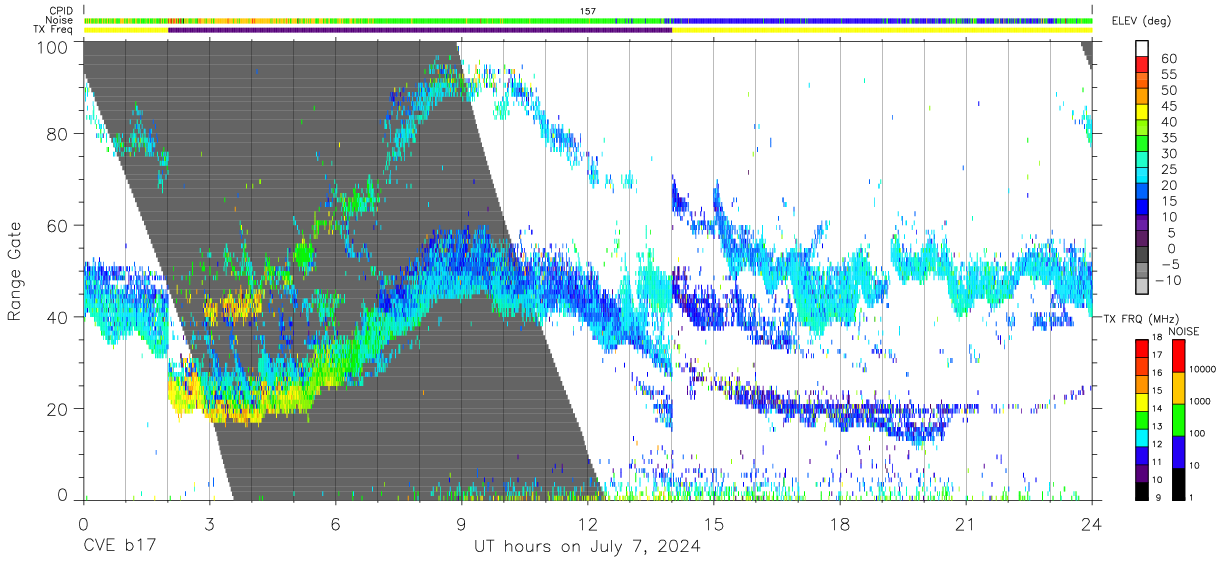The image size is (1228, 567).
Task: Click the NOISE legend title
Action: 1184,332
